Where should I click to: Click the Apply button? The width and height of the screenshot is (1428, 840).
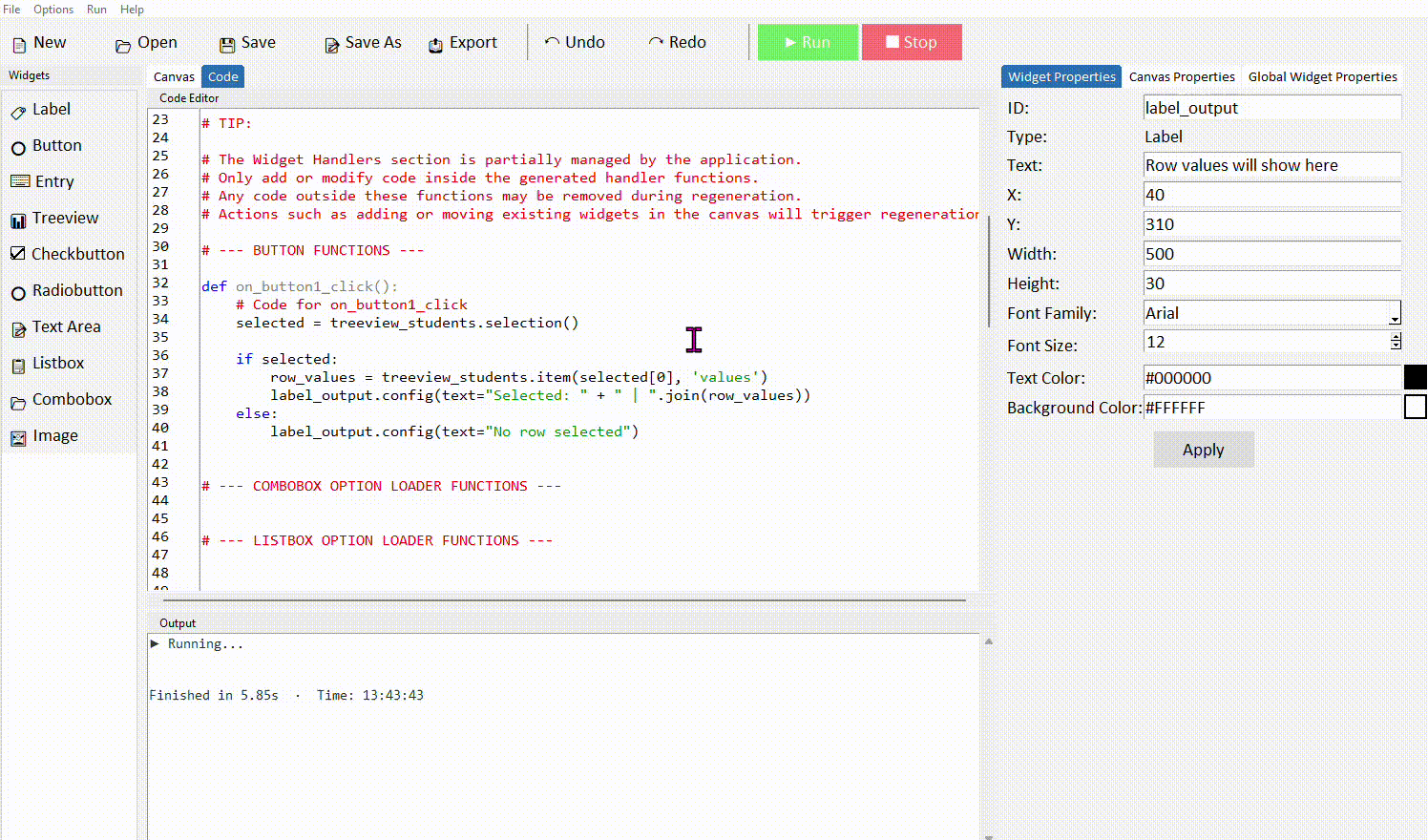coord(1203,450)
